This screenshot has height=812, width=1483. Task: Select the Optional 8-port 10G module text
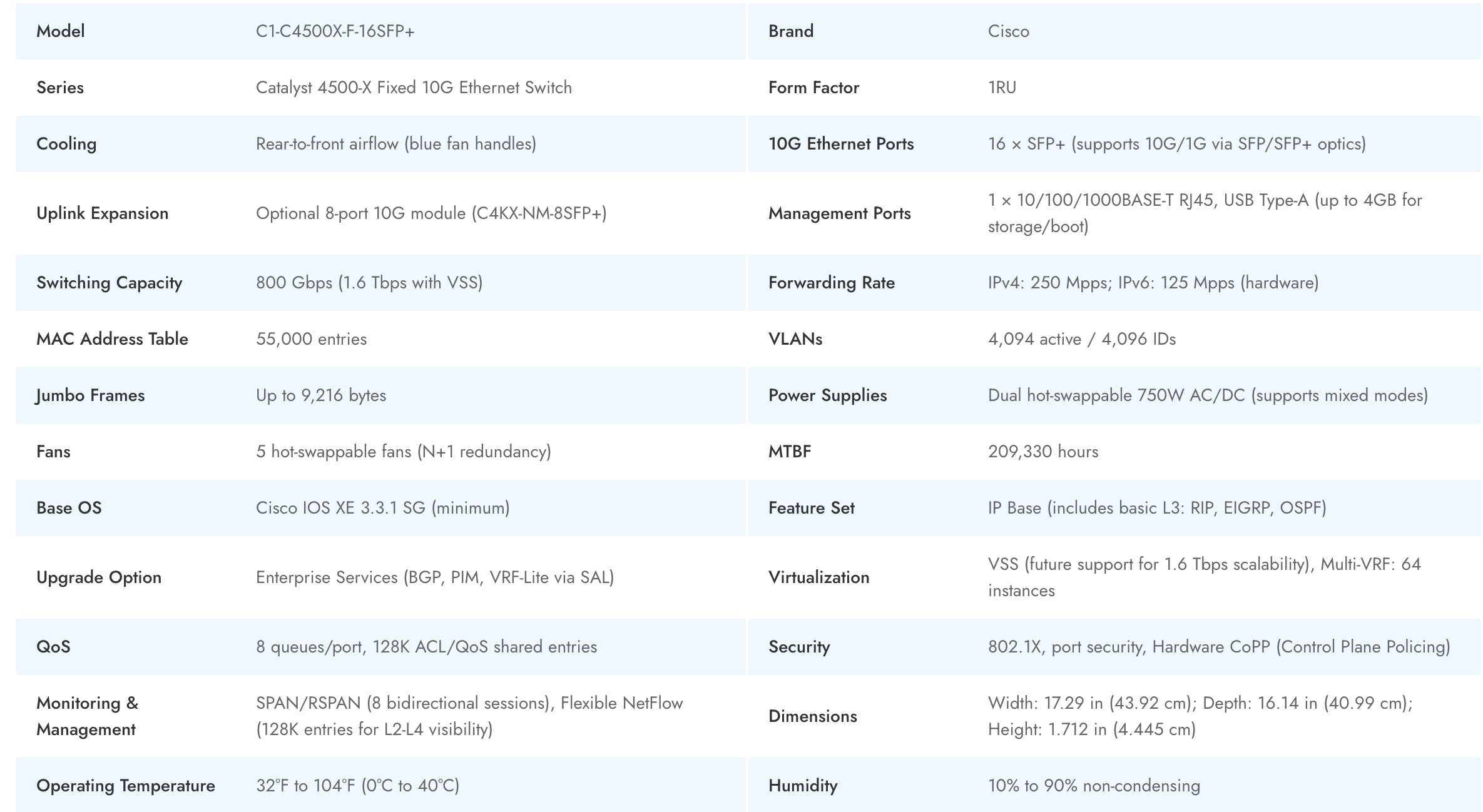tap(431, 213)
